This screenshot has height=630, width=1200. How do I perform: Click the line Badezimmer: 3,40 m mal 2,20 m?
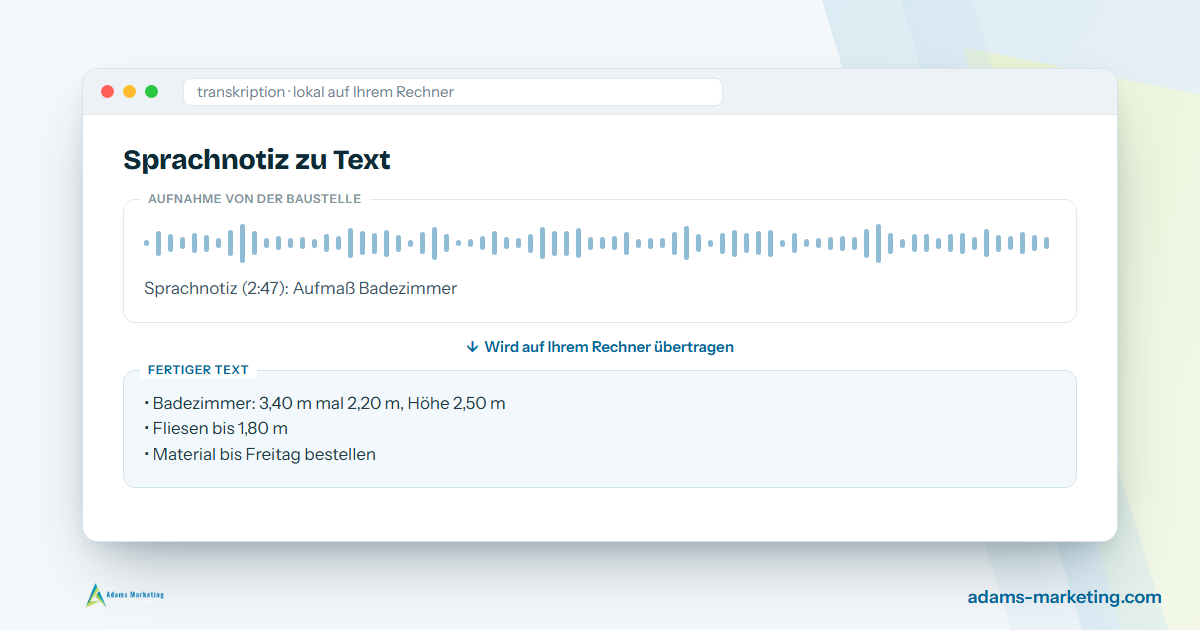(325, 403)
